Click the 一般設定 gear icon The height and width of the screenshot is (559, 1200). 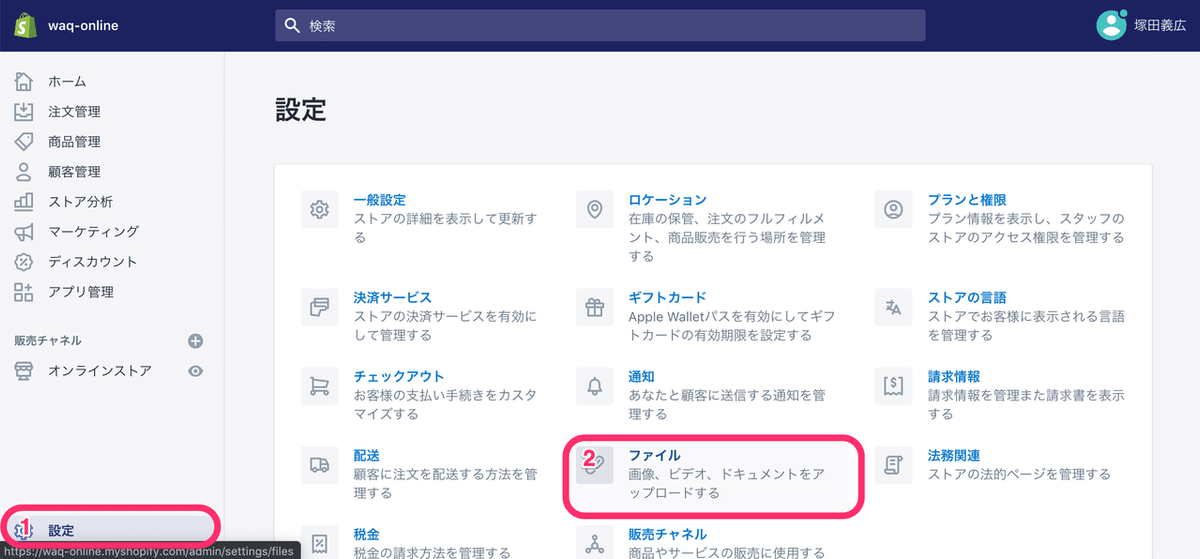pyautogui.click(x=320, y=210)
